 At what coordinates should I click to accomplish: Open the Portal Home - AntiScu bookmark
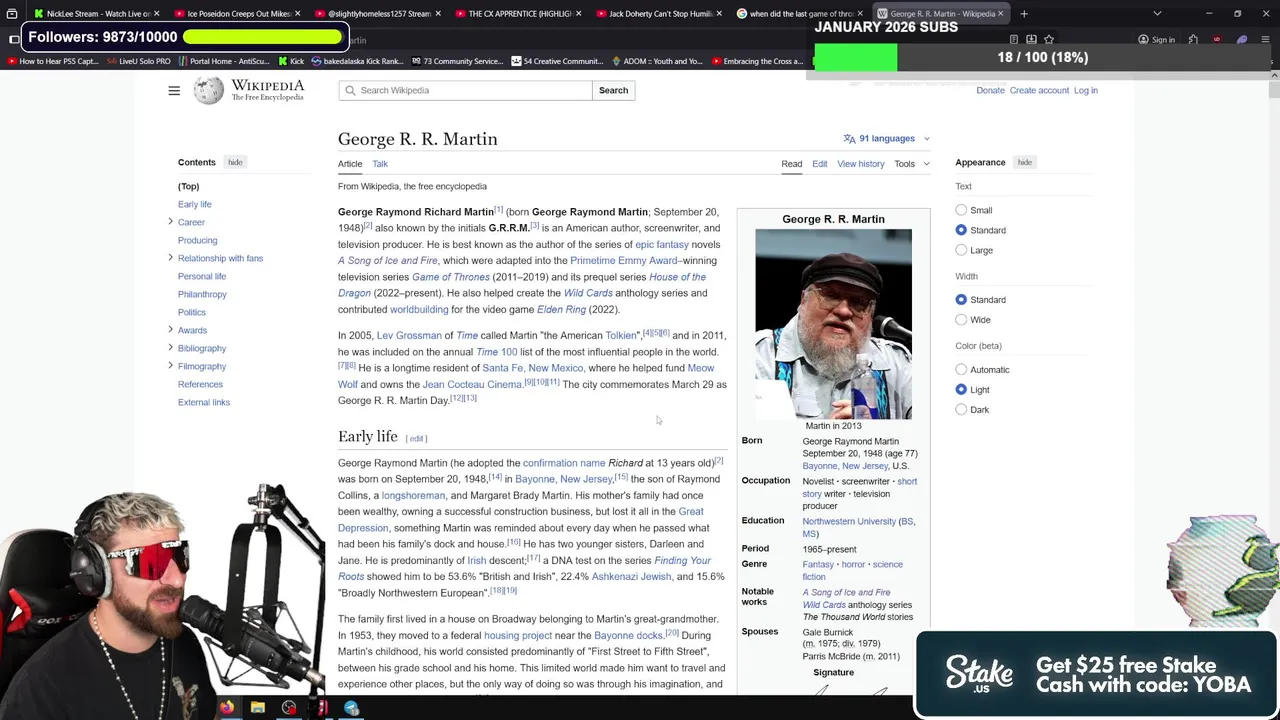(x=223, y=61)
